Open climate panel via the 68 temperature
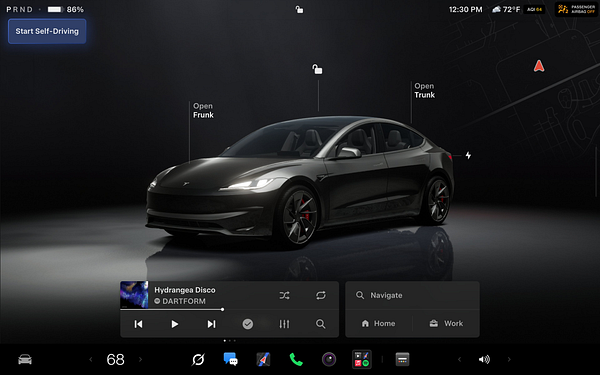The width and height of the screenshot is (600, 375). [115, 359]
